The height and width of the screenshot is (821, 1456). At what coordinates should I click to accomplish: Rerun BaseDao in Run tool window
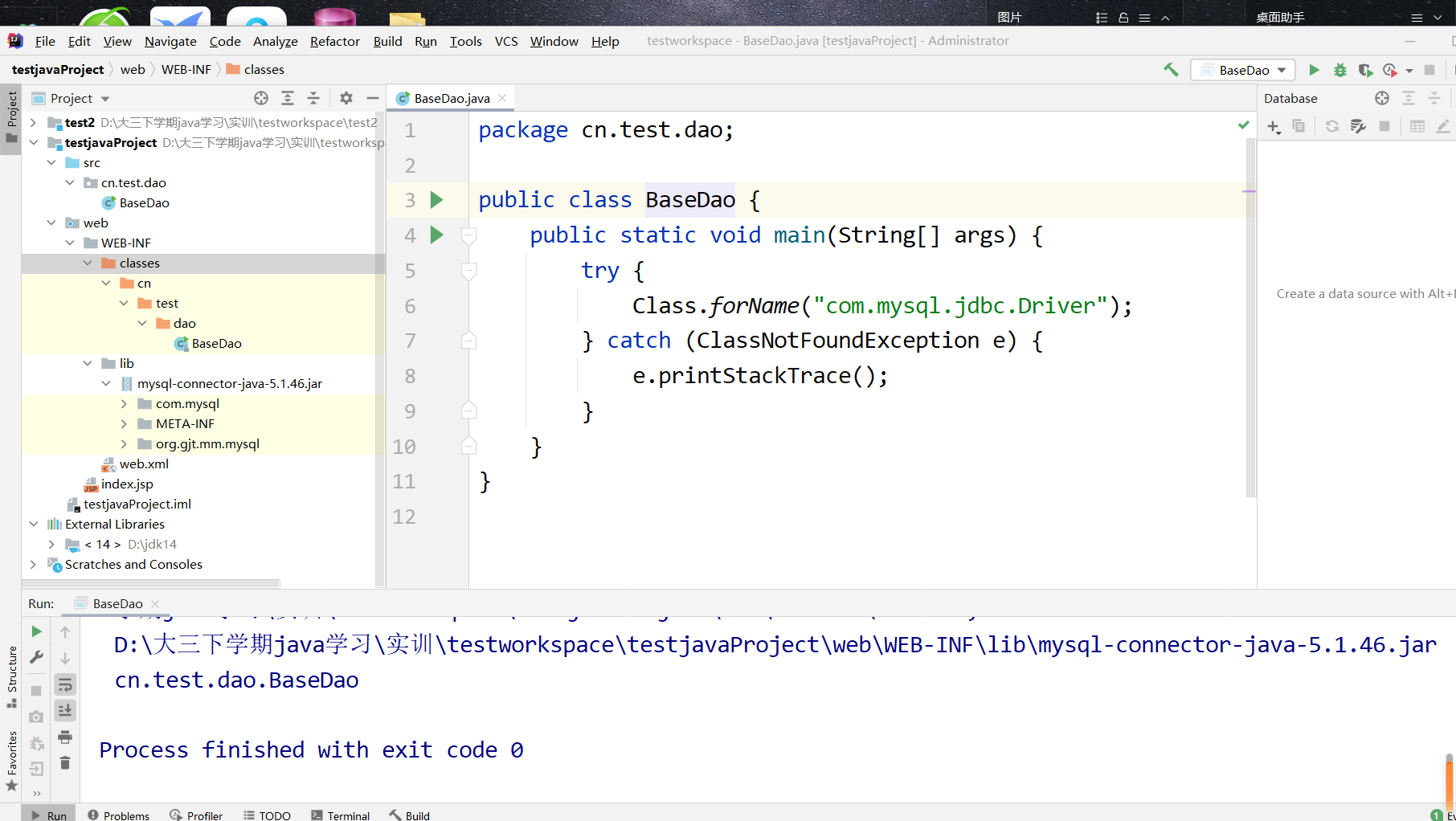pyautogui.click(x=36, y=632)
